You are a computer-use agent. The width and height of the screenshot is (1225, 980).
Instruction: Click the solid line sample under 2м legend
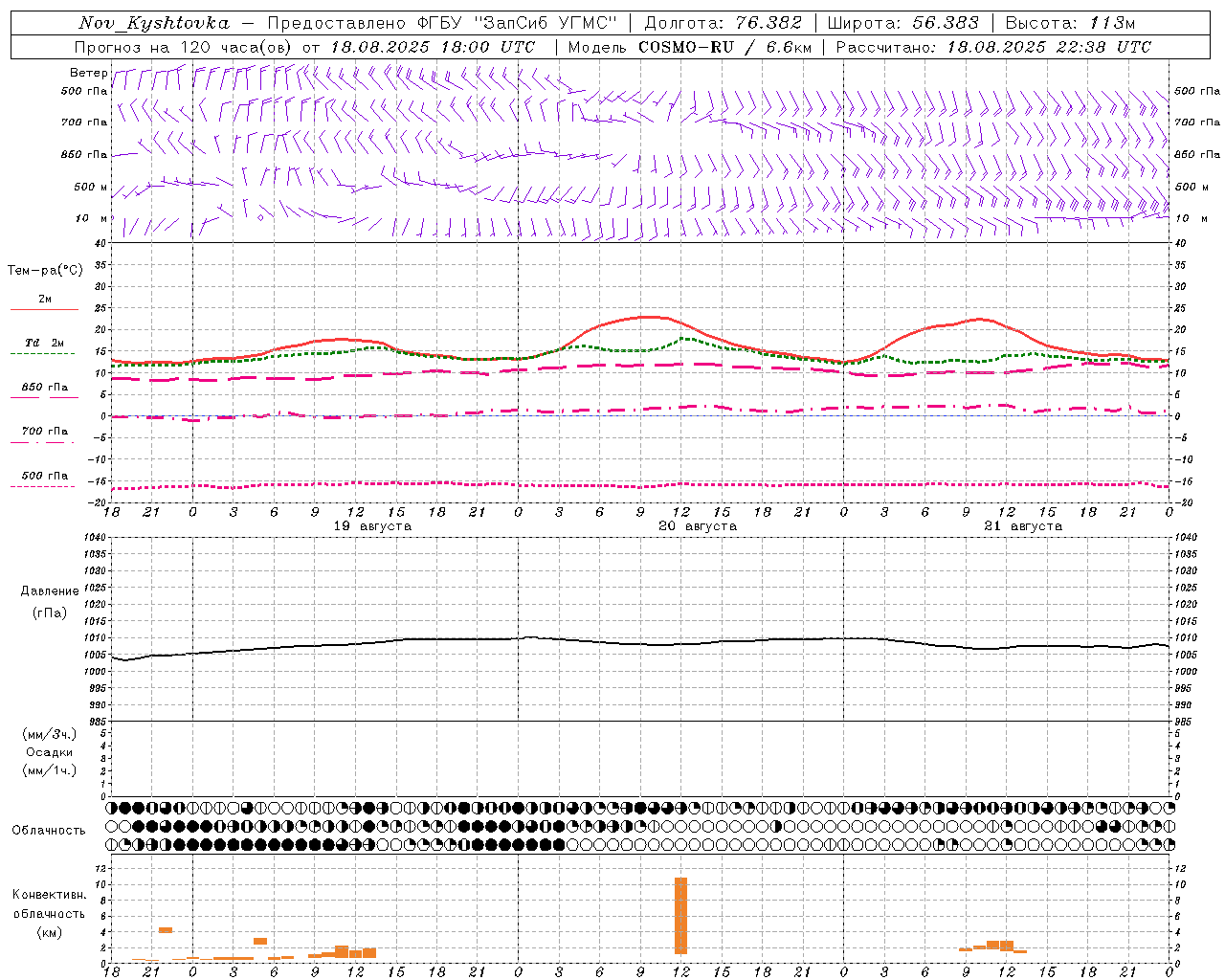(x=44, y=310)
